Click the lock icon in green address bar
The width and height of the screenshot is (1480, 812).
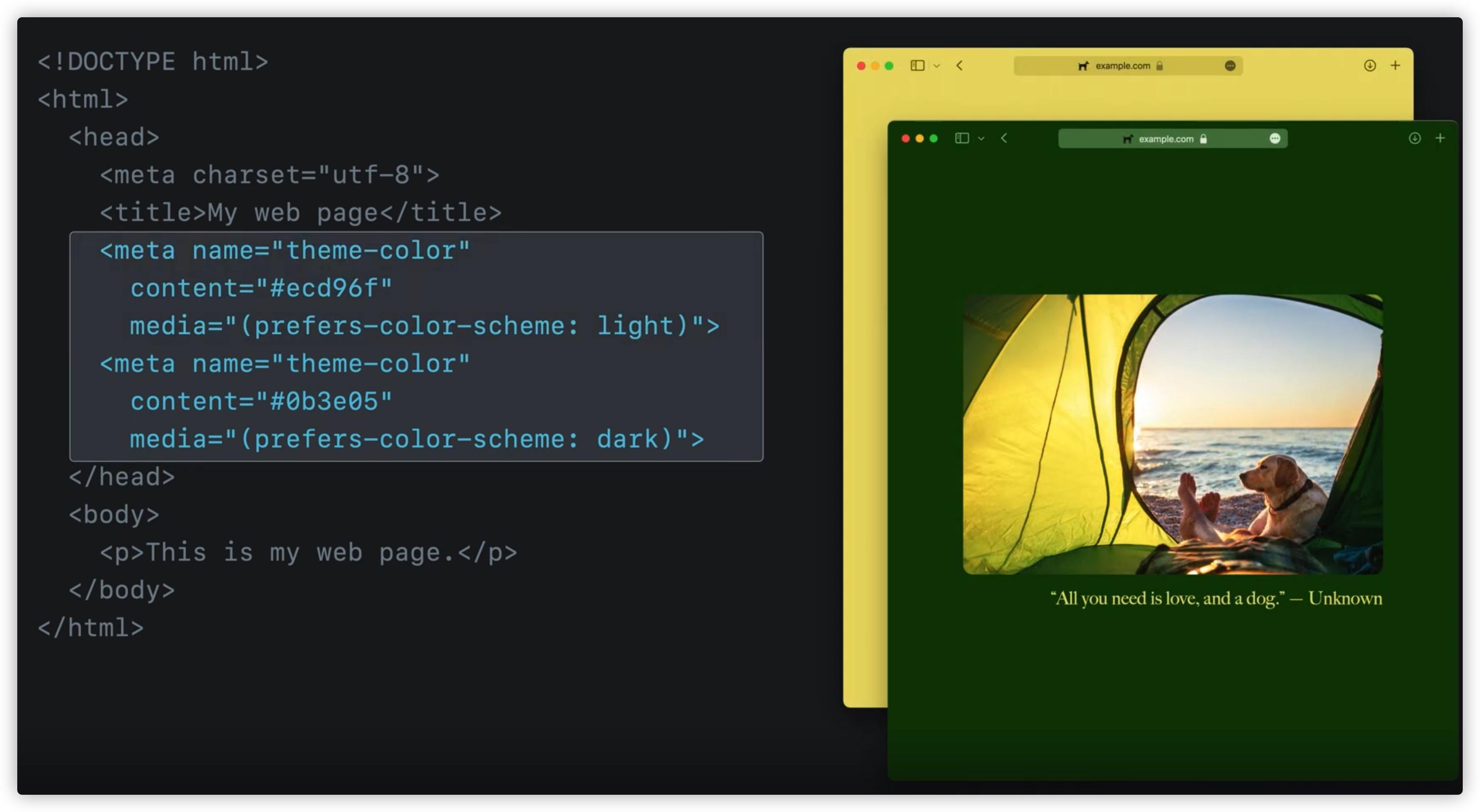(x=1203, y=139)
